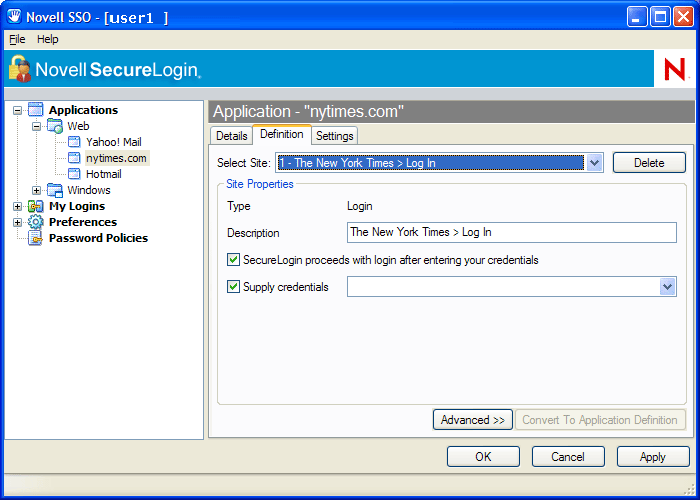Click the Web folder icon
The width and height of the screenshot is (700, 500).
pos(55,126)
